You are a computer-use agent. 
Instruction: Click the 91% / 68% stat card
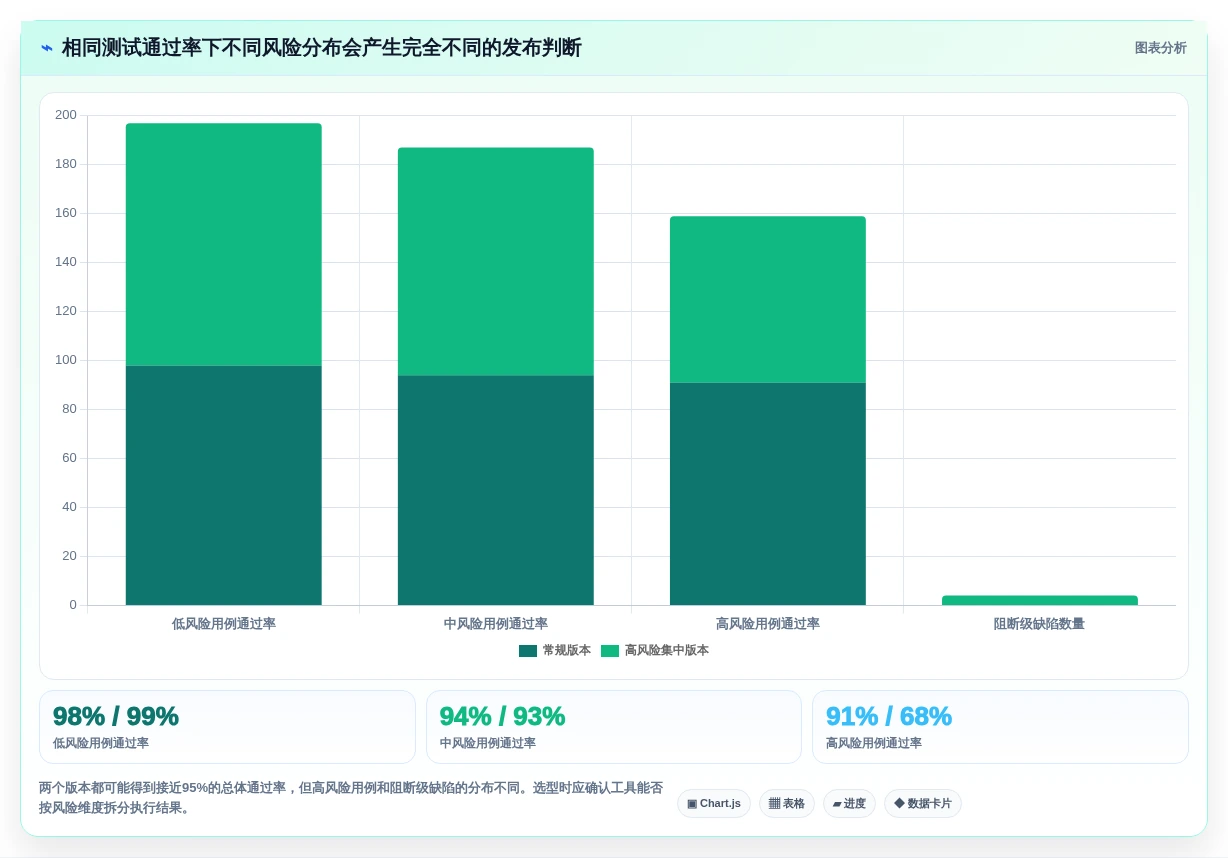1000,727
